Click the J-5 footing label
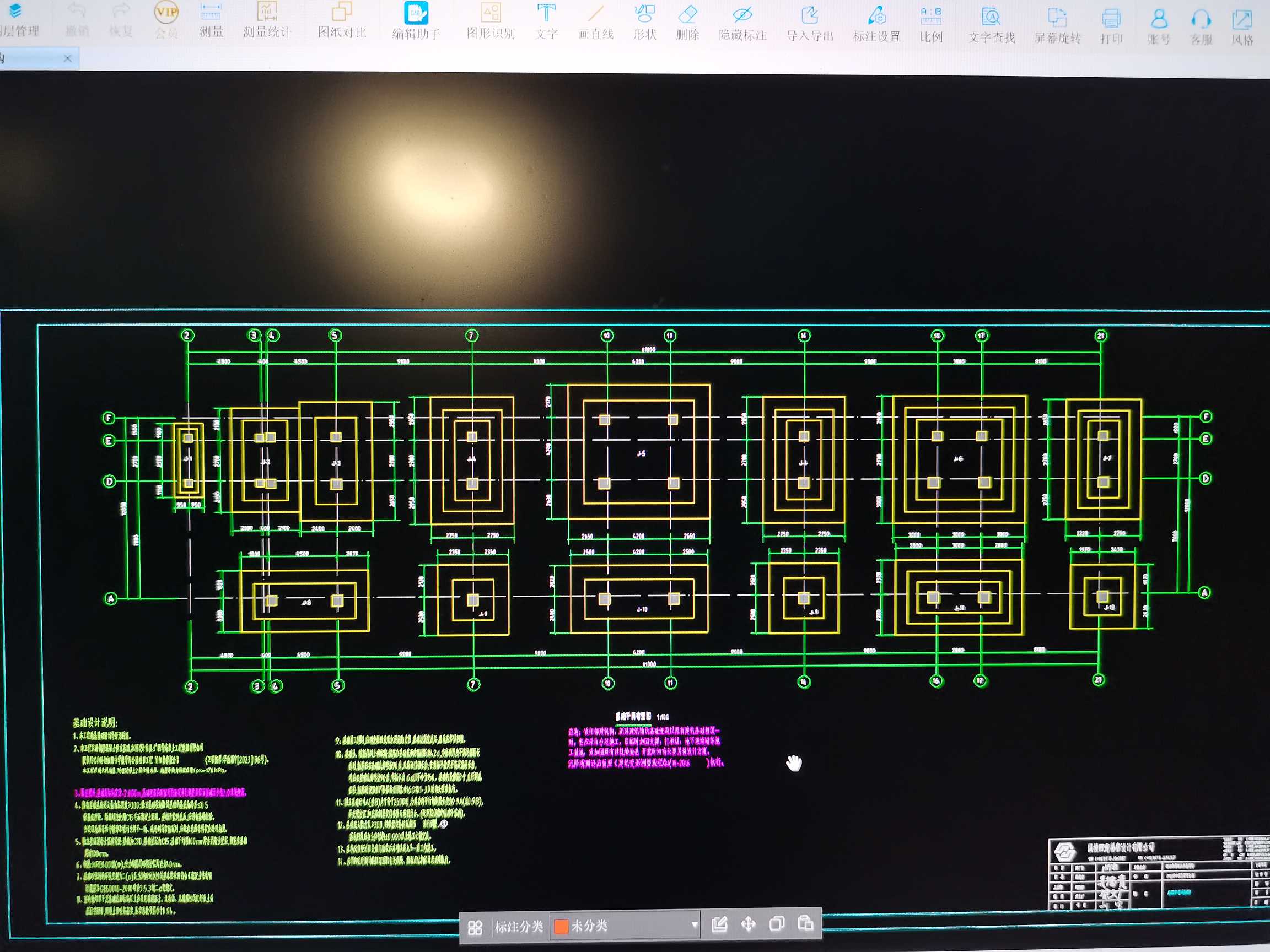 coord(641,453)
